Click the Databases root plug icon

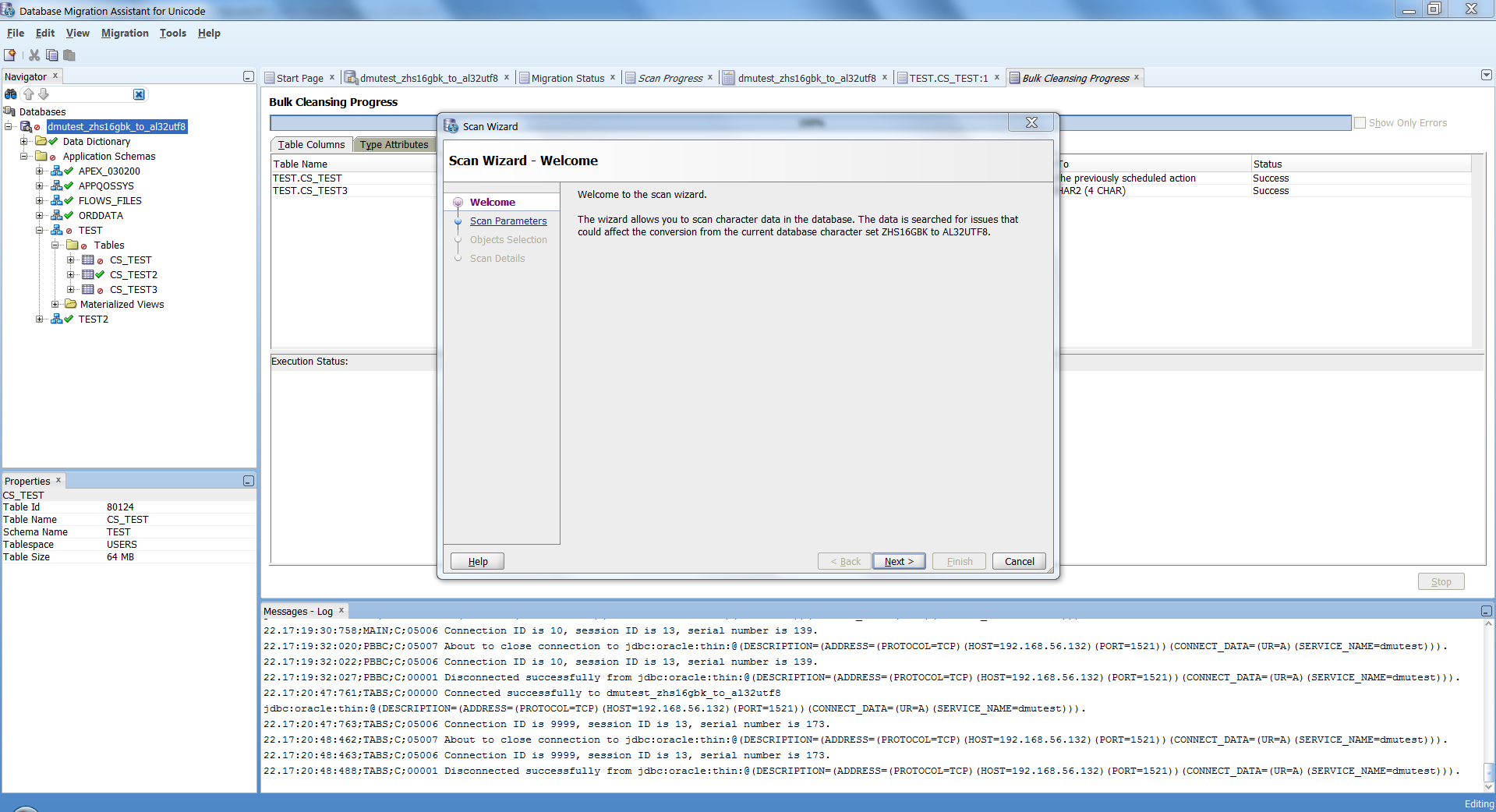point(10,111)
